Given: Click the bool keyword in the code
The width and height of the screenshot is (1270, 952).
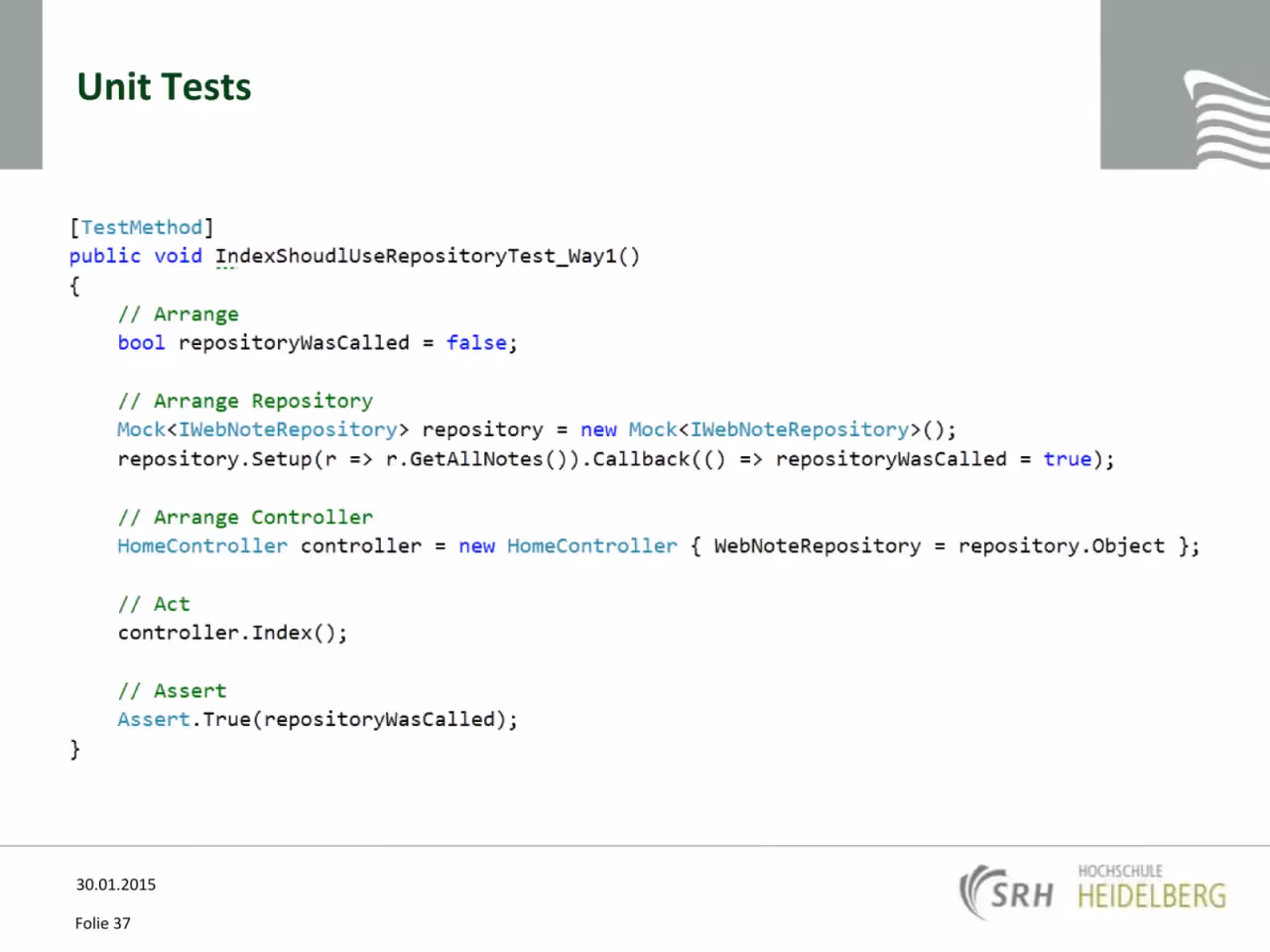Looking at the screenshot, I should point(141,343).
